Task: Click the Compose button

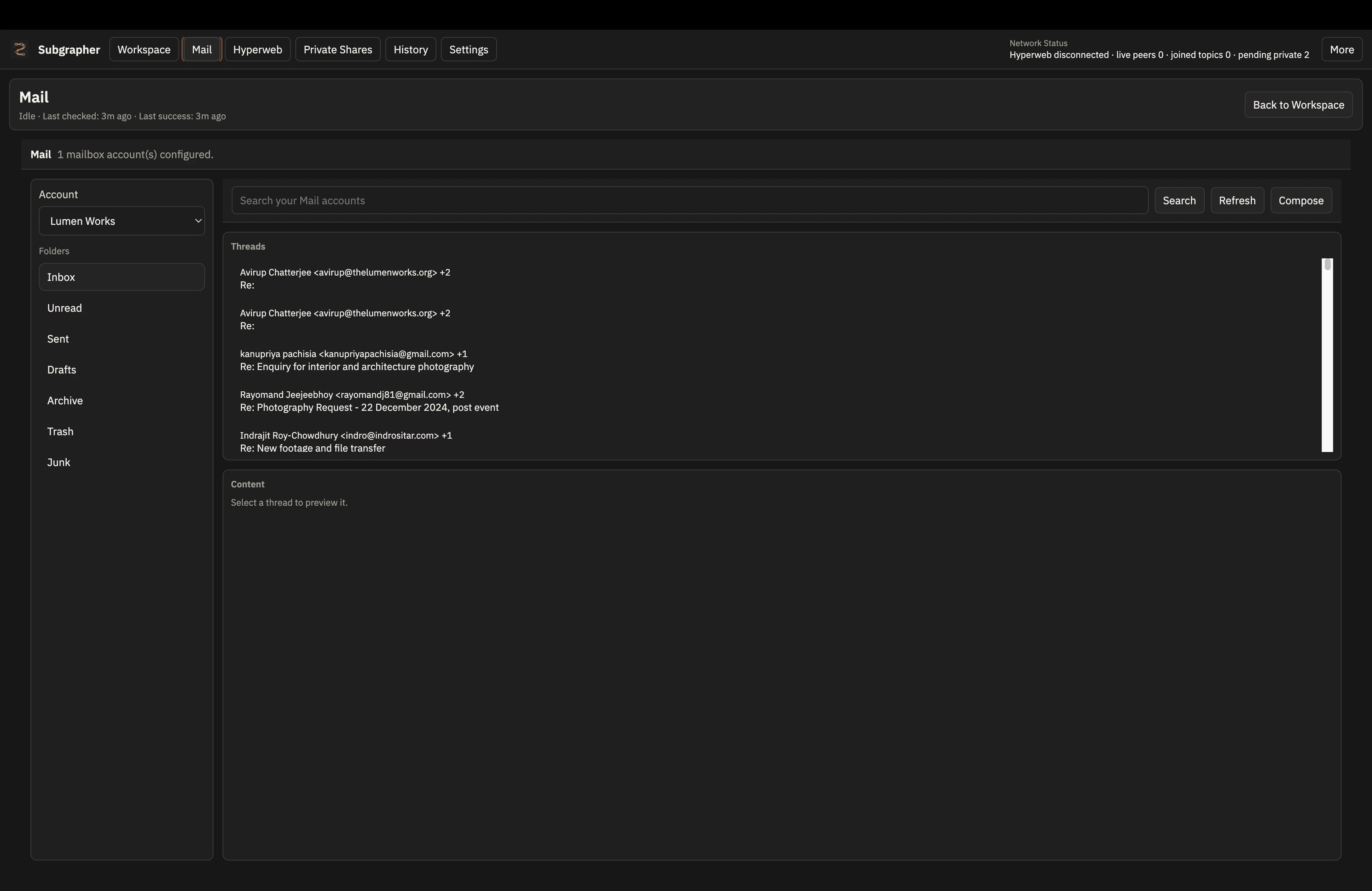Action: coord(1301,200)
